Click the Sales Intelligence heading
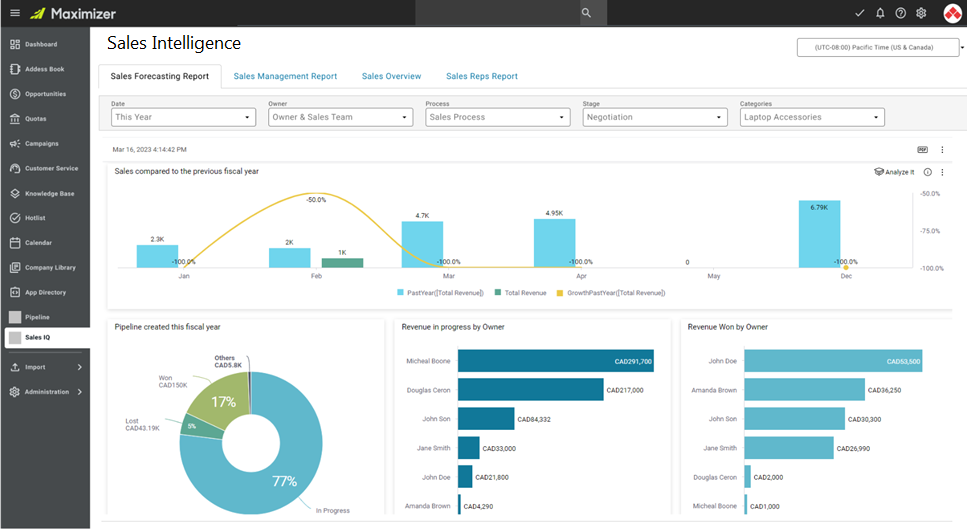The image size is (967, 530). 174,43
